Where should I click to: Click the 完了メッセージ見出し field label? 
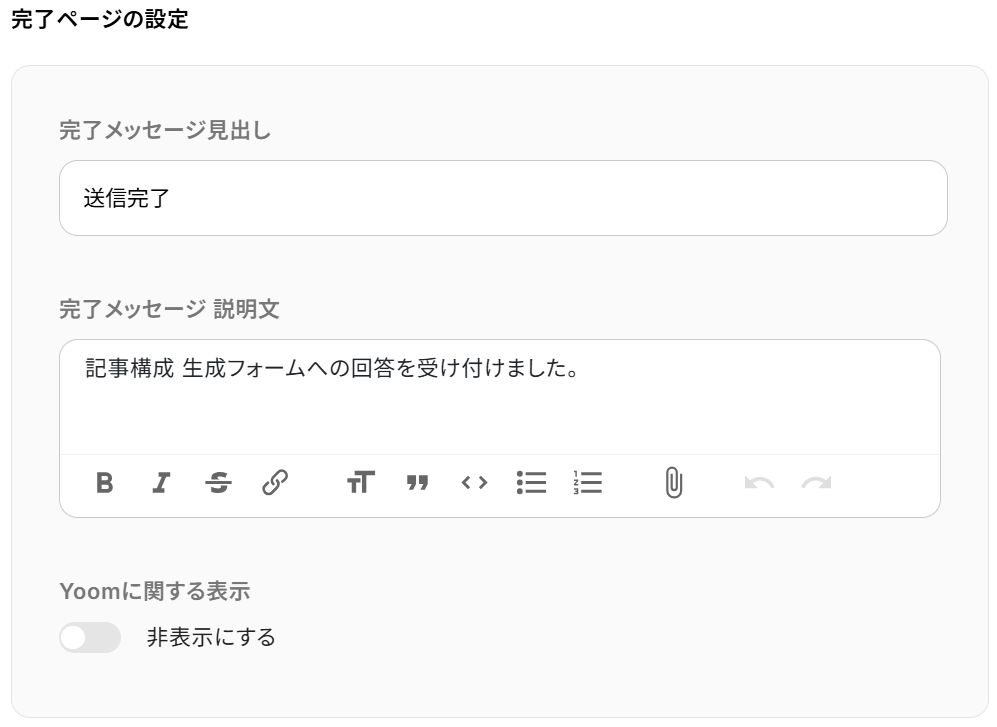click(x=165, y=130)
